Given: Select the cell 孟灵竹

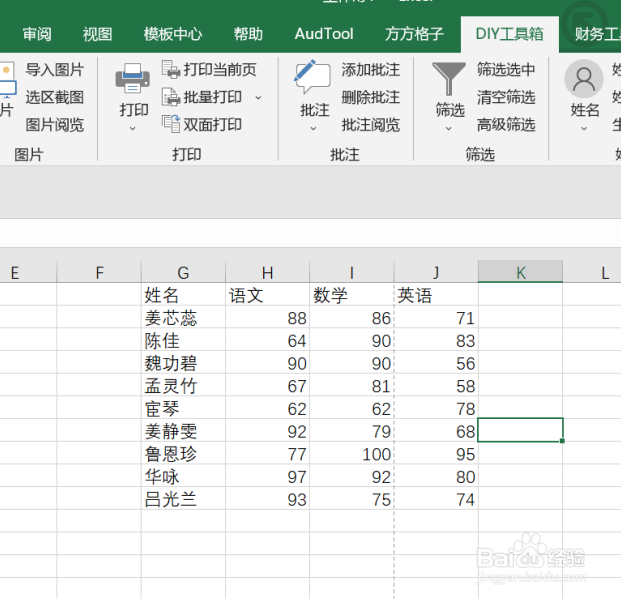Looking at the screenshot, I should [183, 385].
